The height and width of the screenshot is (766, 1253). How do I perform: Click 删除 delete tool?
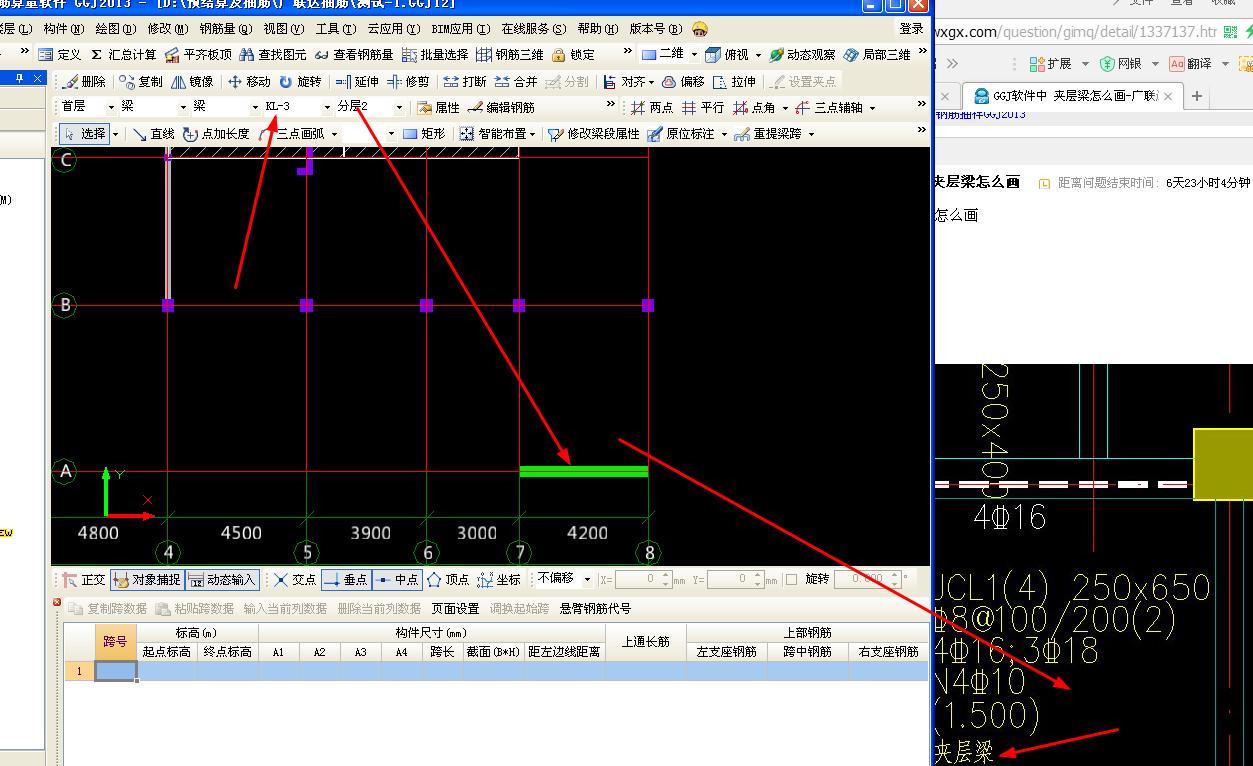click(84, 81)
